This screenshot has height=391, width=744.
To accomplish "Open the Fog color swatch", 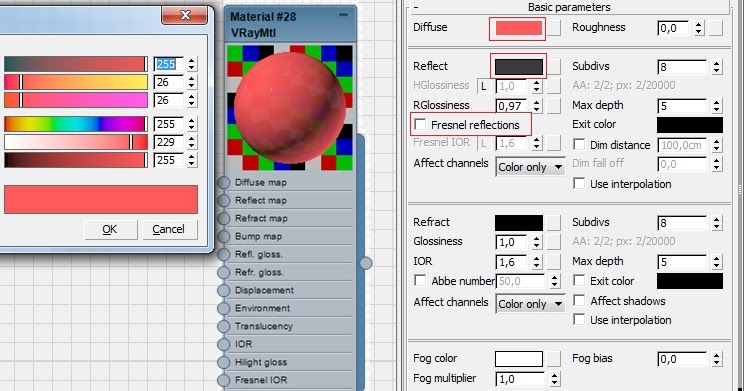I will pos(519,359).
